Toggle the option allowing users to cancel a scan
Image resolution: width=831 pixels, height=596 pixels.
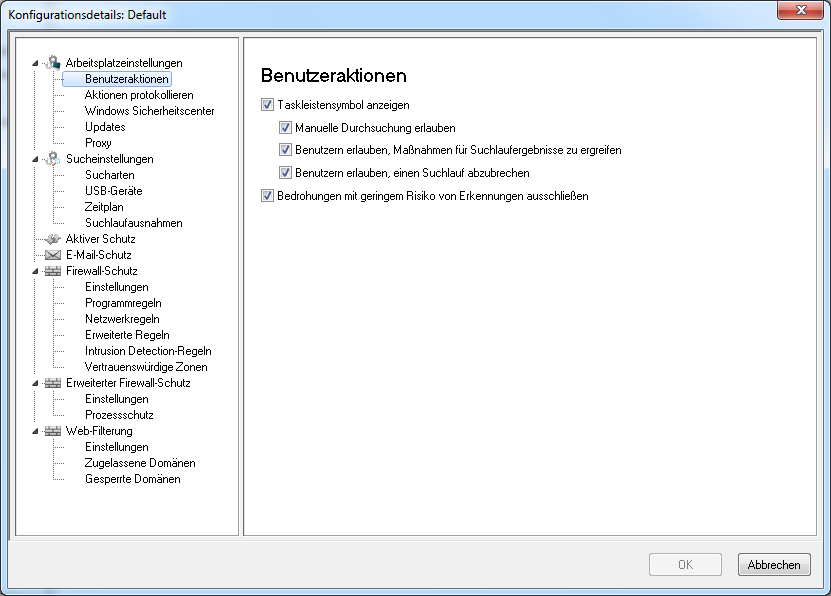[285, 172]
